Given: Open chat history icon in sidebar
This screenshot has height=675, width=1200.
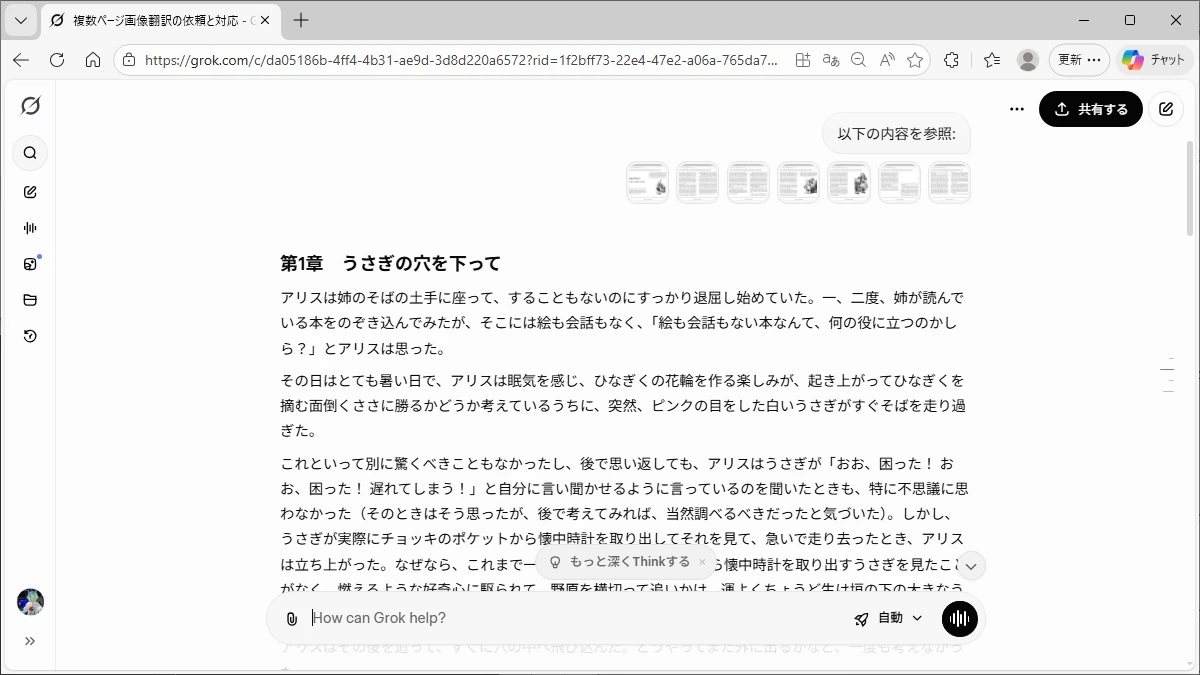Looking at the screenshot, I should point(30,336).
